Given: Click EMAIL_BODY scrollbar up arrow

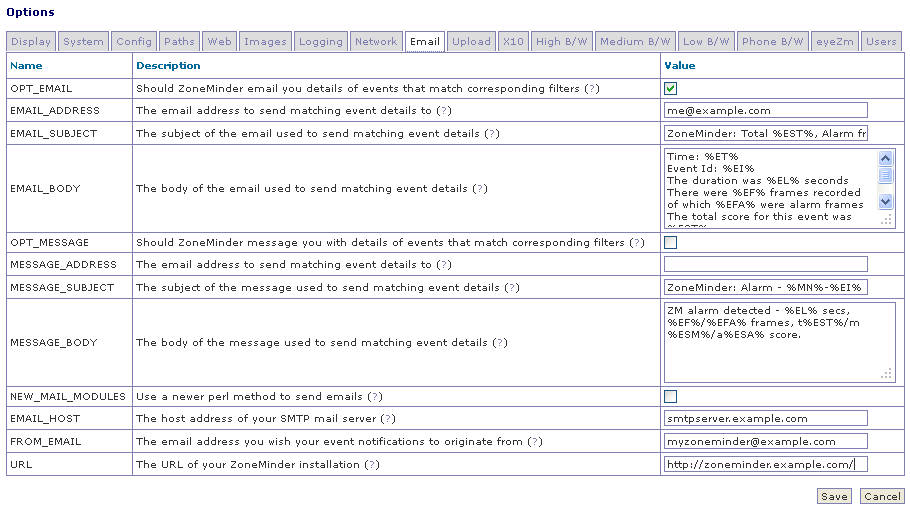Looking at the screenshot, I should click(885, 158).
